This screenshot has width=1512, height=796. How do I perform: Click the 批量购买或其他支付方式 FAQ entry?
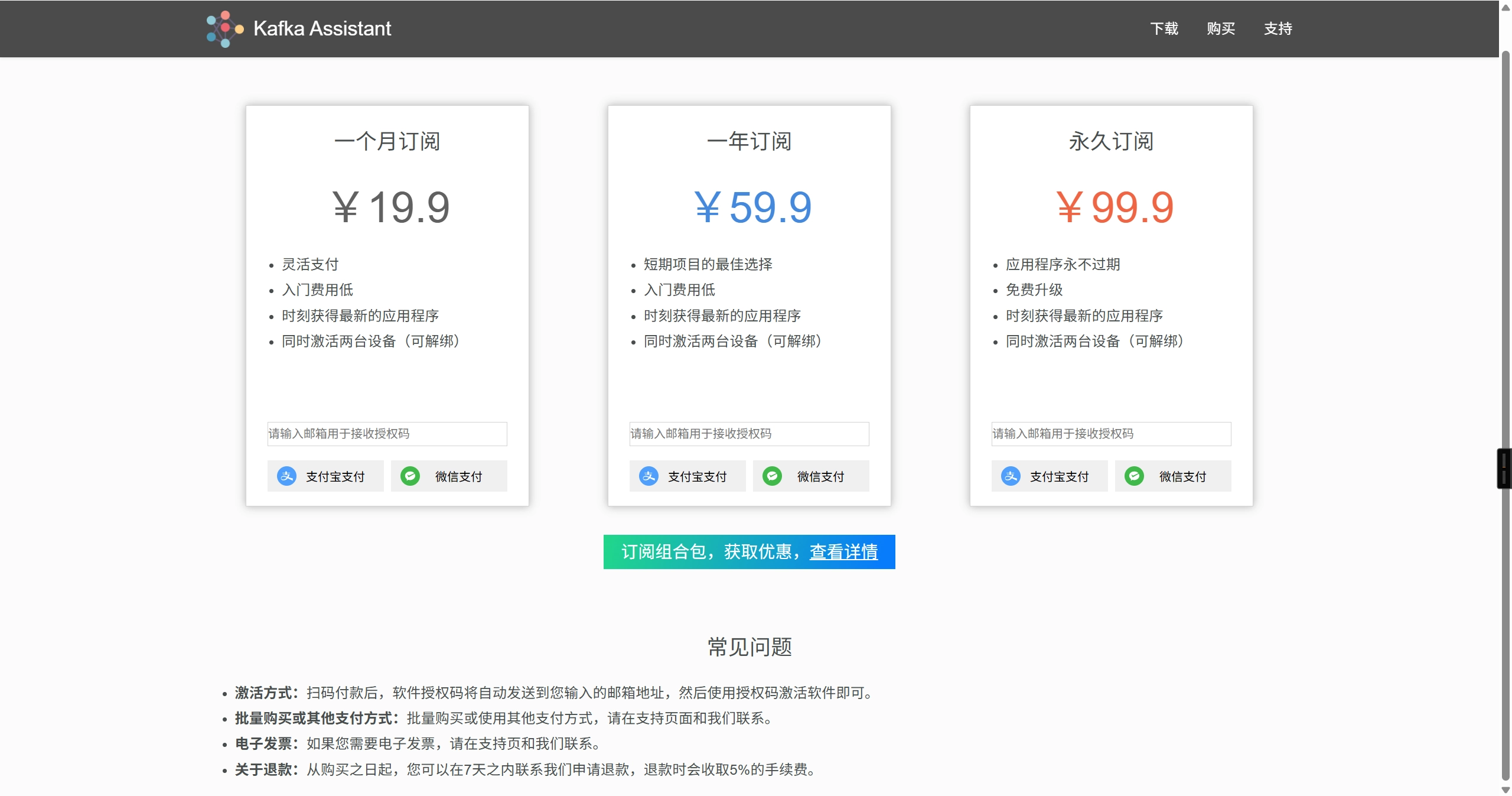click(505, 718)
